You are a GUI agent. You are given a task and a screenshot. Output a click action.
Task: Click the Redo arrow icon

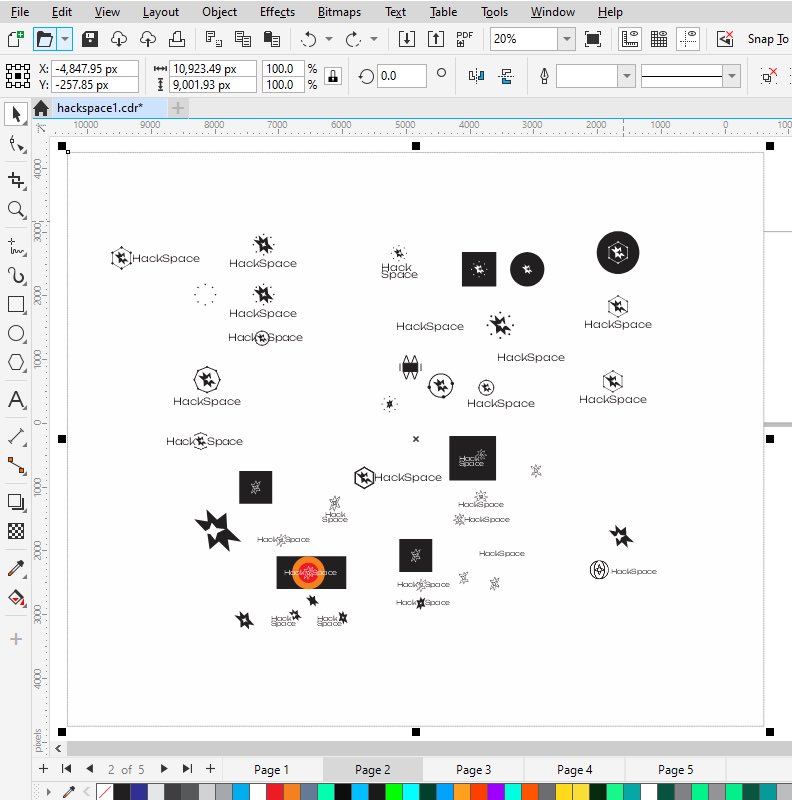[x=353, y=39]
